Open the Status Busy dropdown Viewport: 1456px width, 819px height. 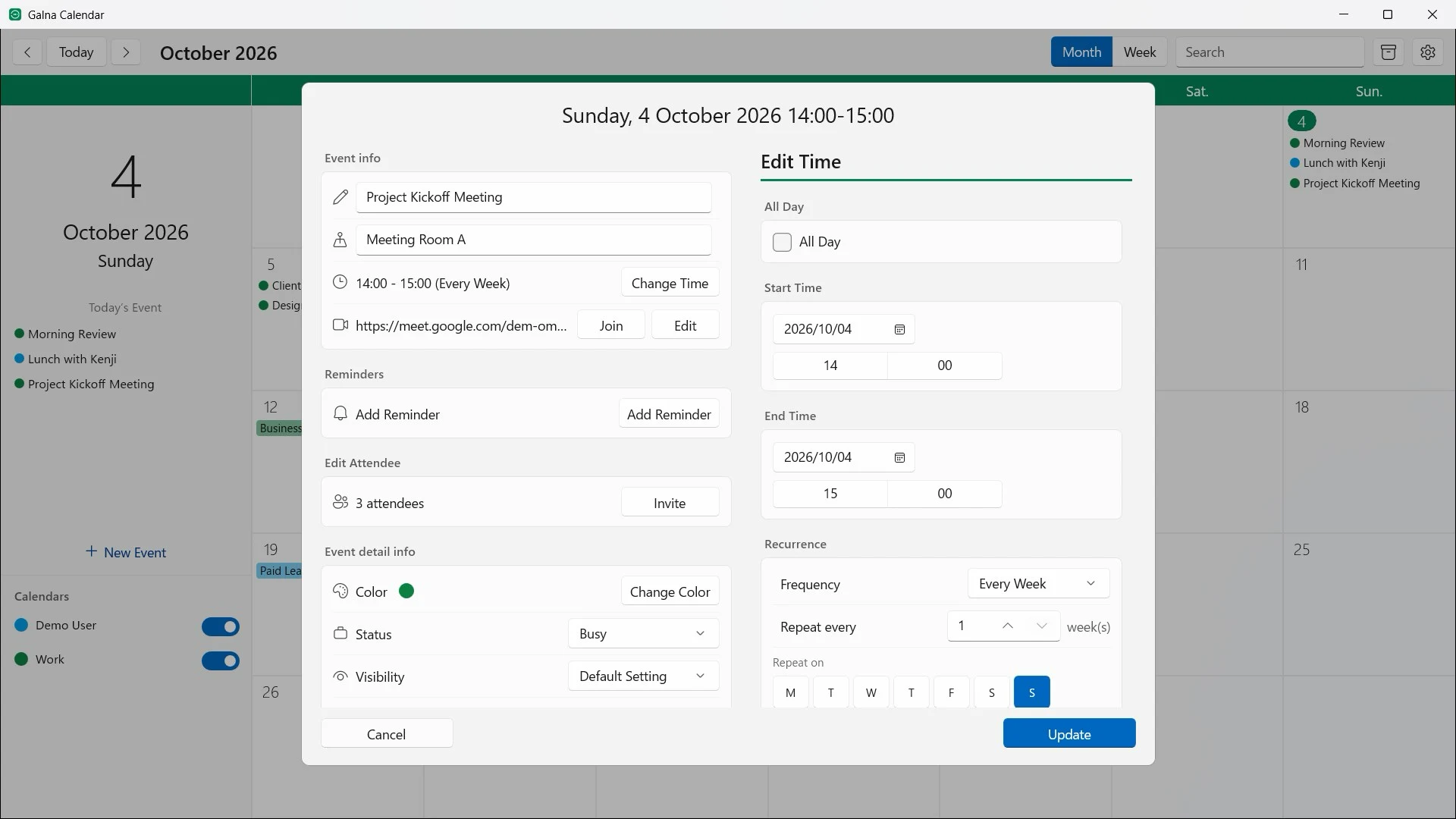[x=643, y=634]
